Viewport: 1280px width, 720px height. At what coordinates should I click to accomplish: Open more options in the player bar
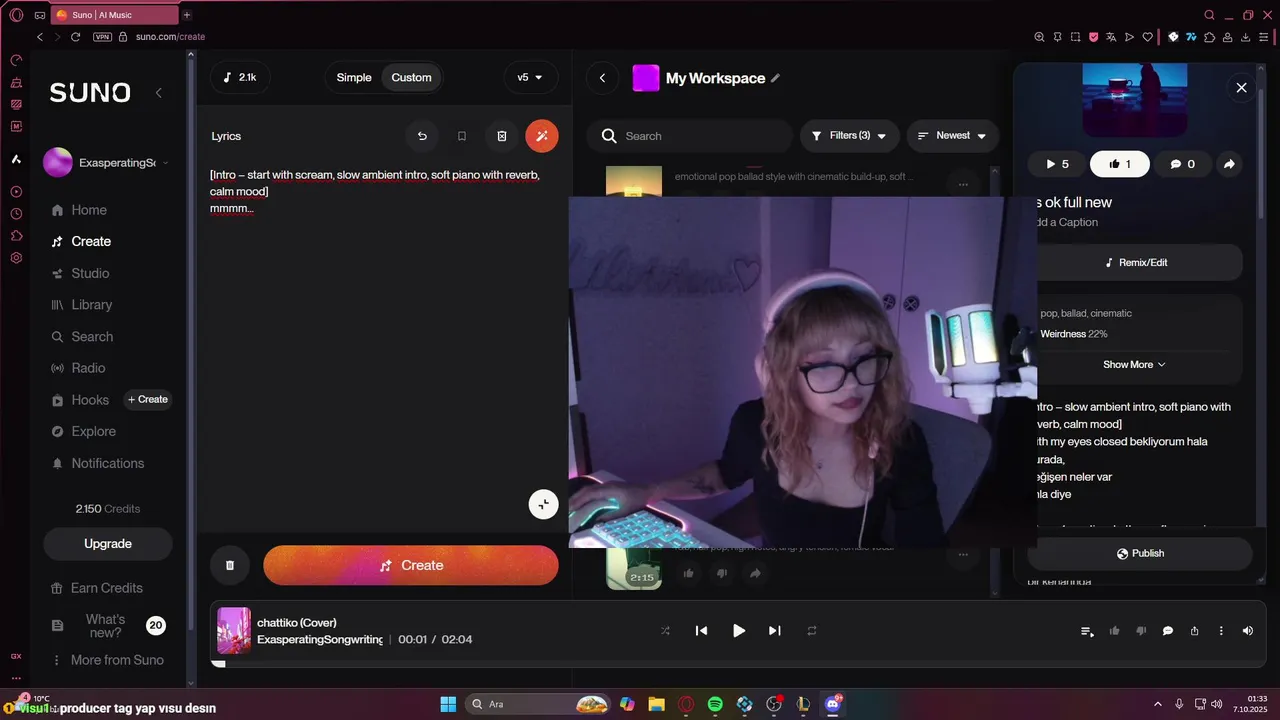1221,631
